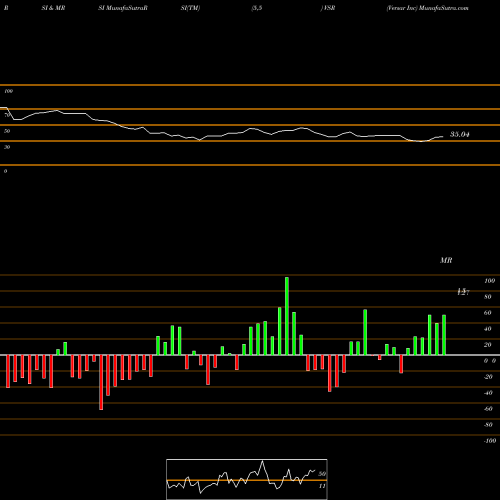Click the '-60' label on the MR axis
Viewport: 500px width, 500px height.
tap(488, 409)
